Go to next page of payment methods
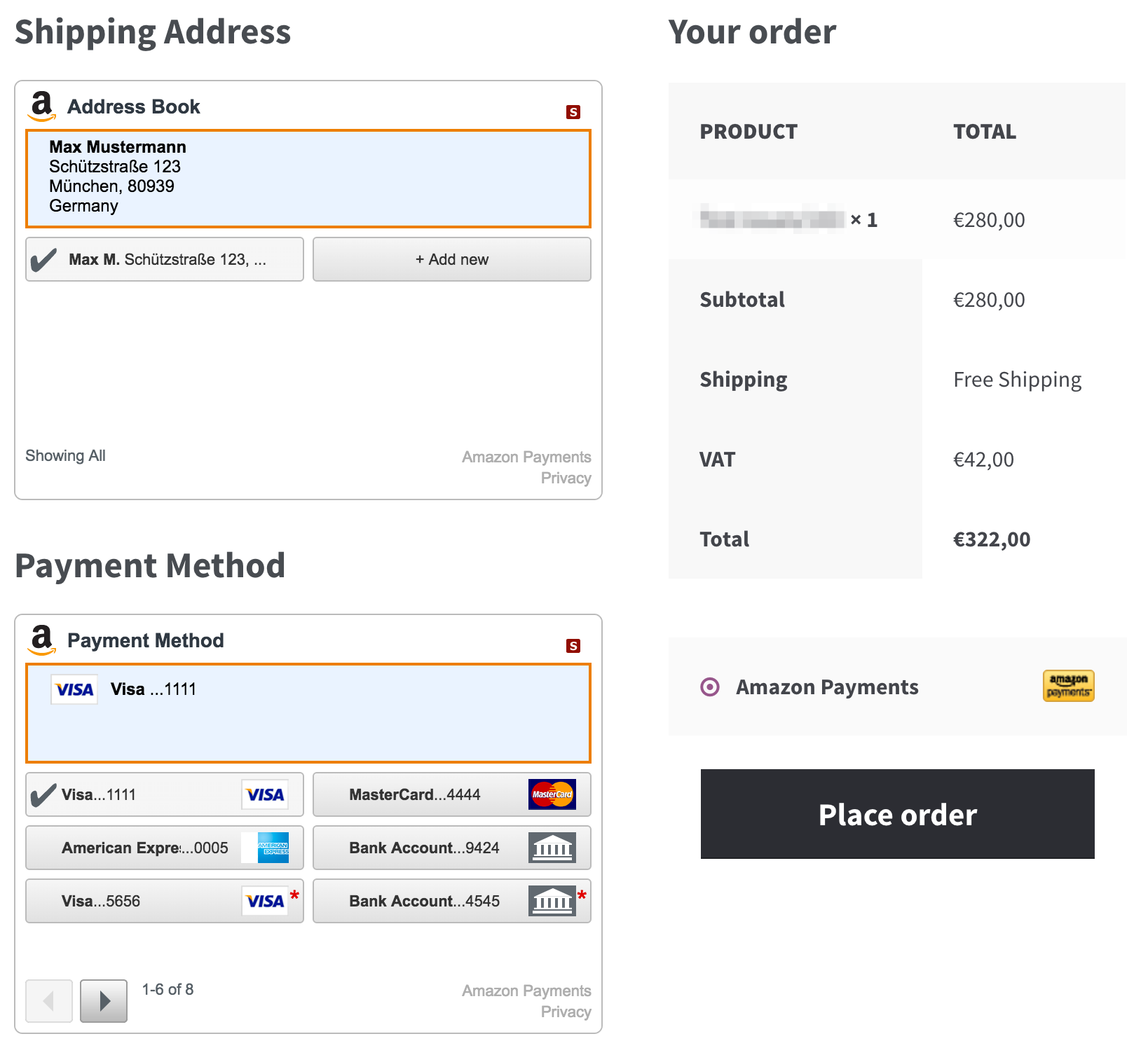Screen dimensions: 1148x1048 104,1001
